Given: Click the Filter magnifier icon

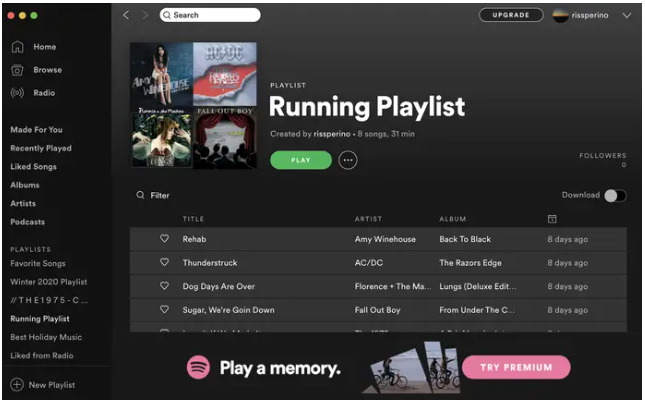Looking at the screenshot, I should pyautogui.click(x=140, y=195).
